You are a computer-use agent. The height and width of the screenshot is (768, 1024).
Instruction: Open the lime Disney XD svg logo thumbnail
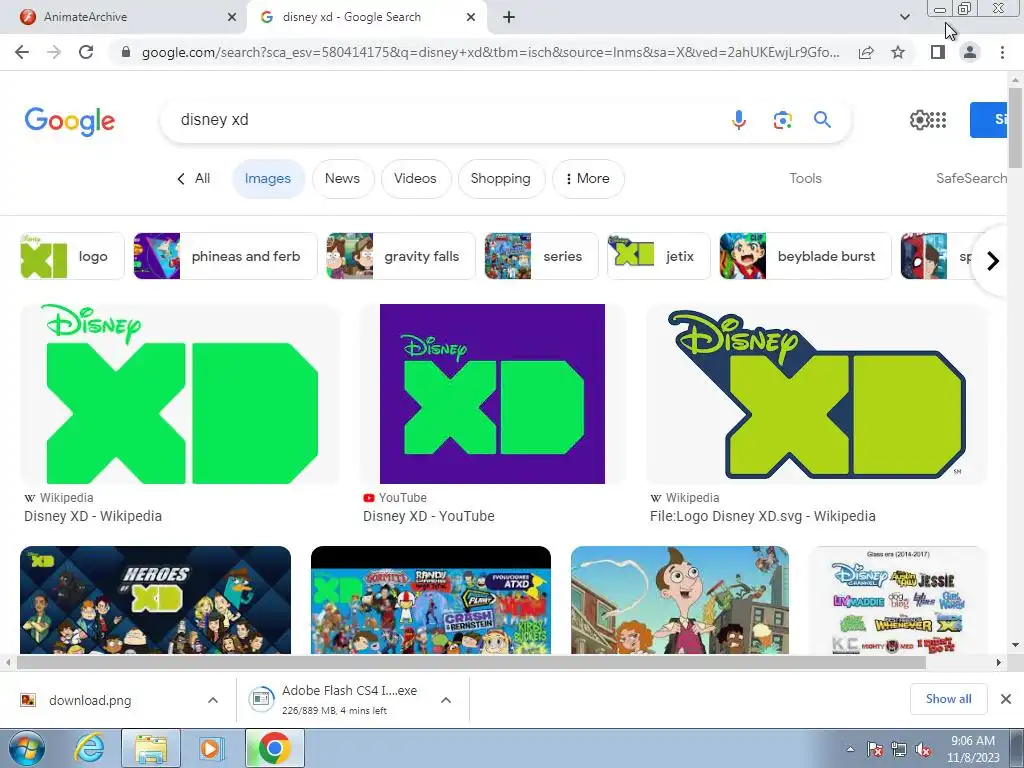tap(816, 394)
